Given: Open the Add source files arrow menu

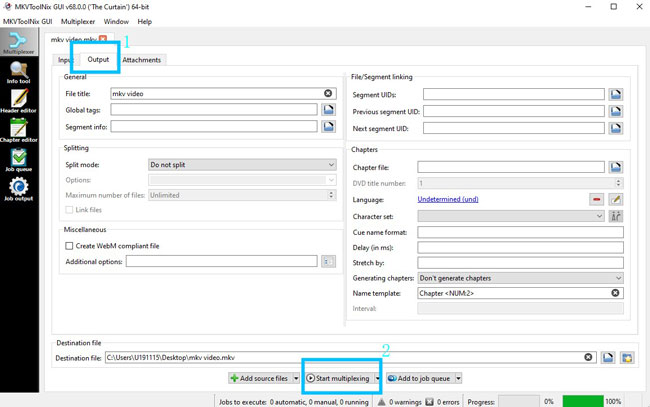Looking at the screenshot, I should point(296,378).
